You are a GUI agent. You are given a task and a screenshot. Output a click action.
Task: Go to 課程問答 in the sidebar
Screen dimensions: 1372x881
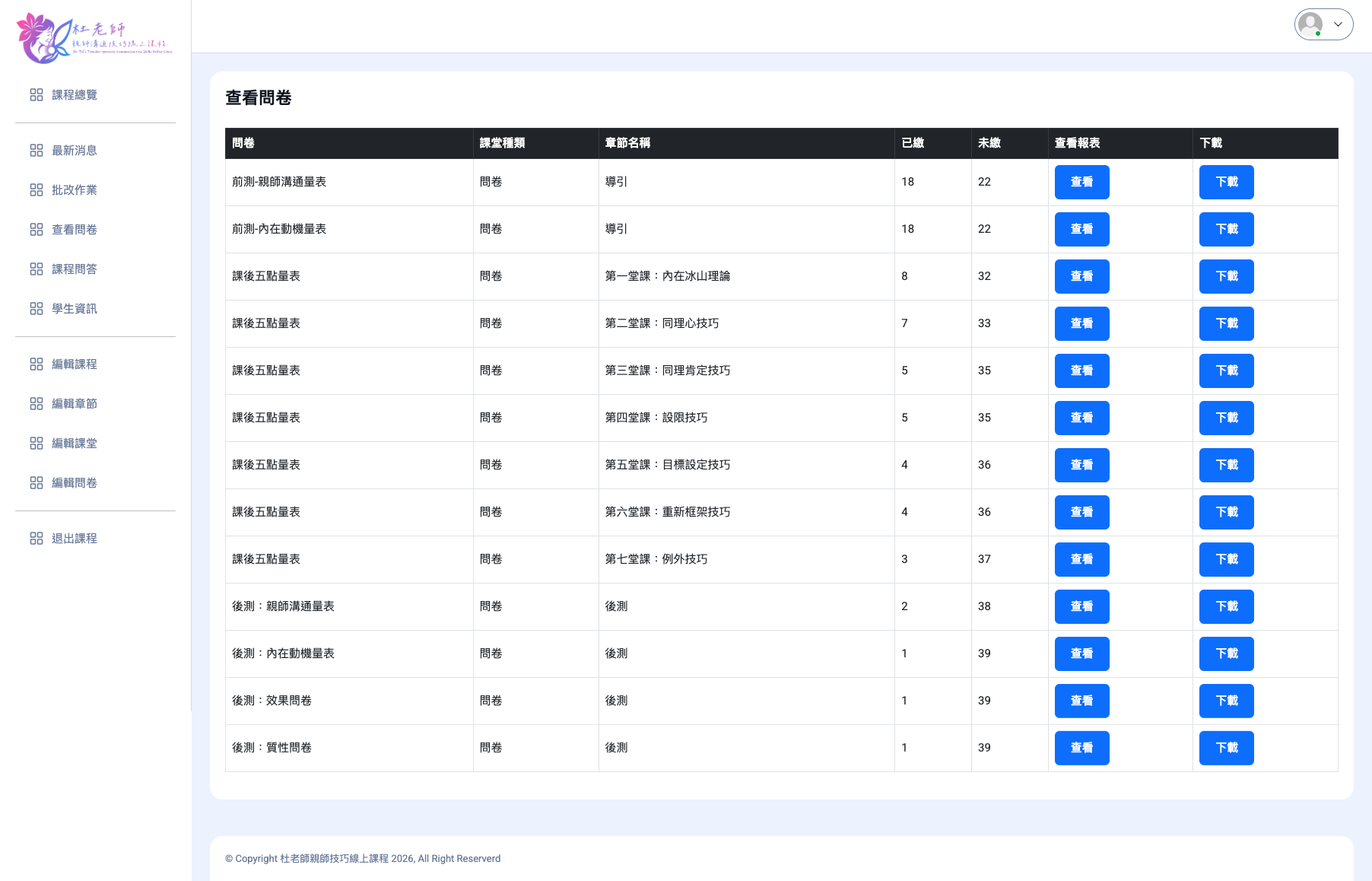tap(74, 269)
